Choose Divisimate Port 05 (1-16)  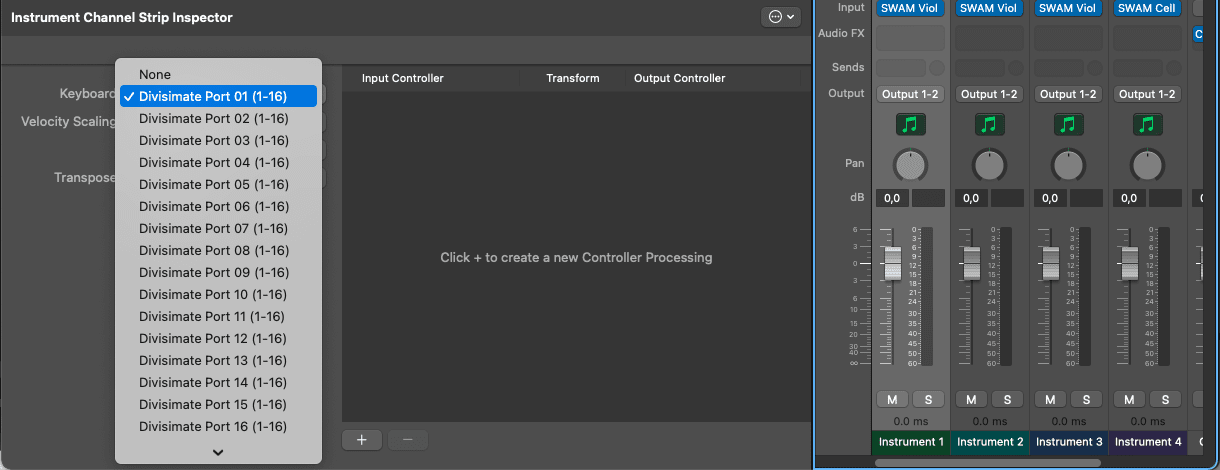(218, 184)
